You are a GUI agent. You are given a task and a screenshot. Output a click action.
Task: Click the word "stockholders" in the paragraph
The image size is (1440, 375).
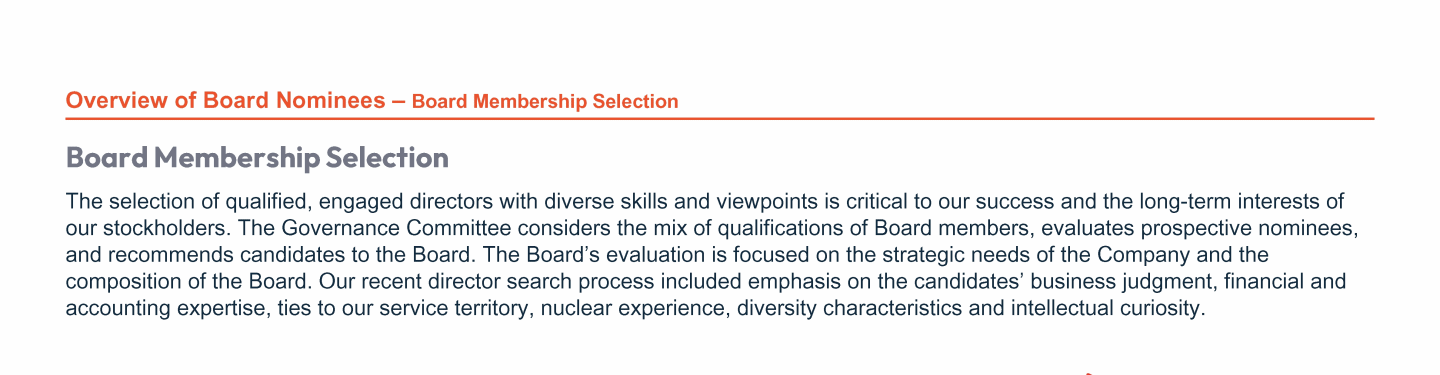pyautogui.click(x=140, y=227)
